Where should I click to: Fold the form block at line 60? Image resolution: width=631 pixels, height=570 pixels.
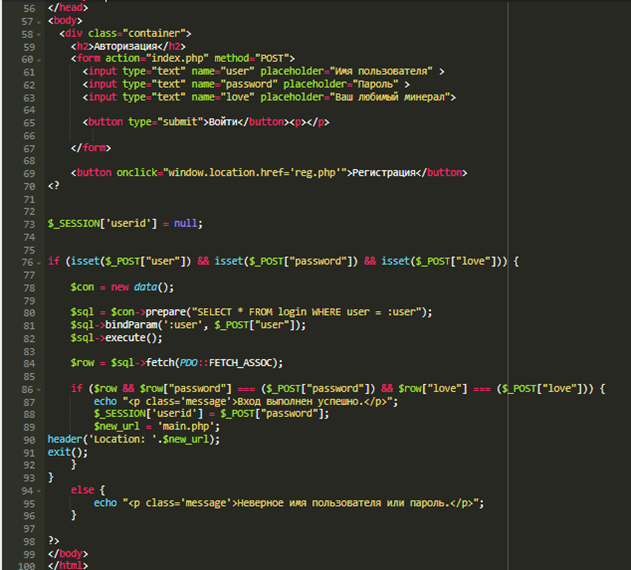[x=39, y=60]
